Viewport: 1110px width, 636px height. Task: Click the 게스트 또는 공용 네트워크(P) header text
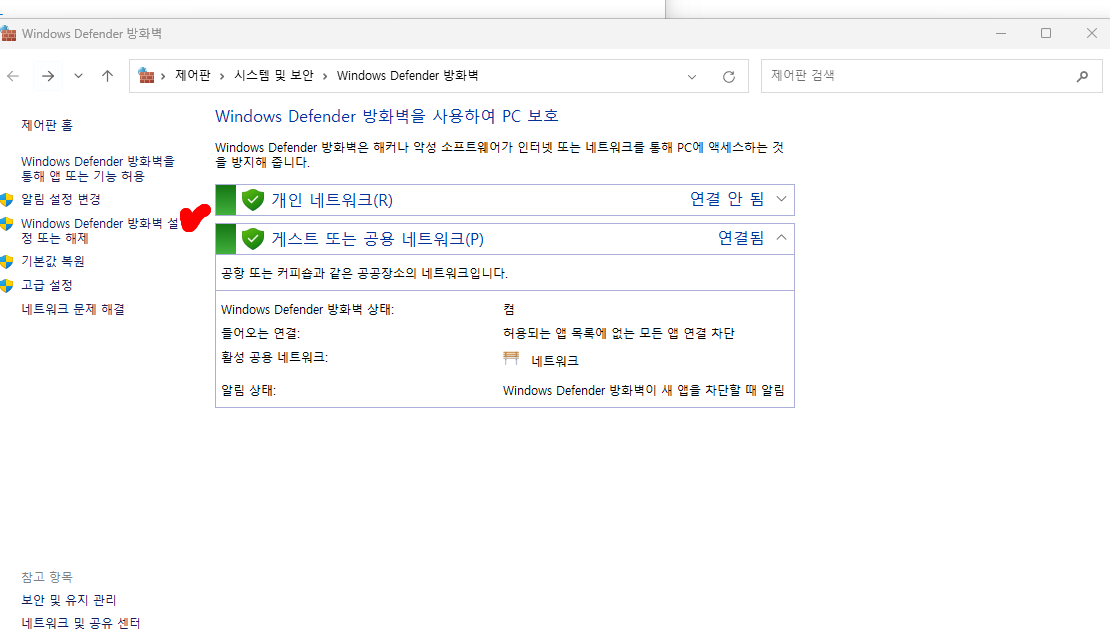click(377, 239)
